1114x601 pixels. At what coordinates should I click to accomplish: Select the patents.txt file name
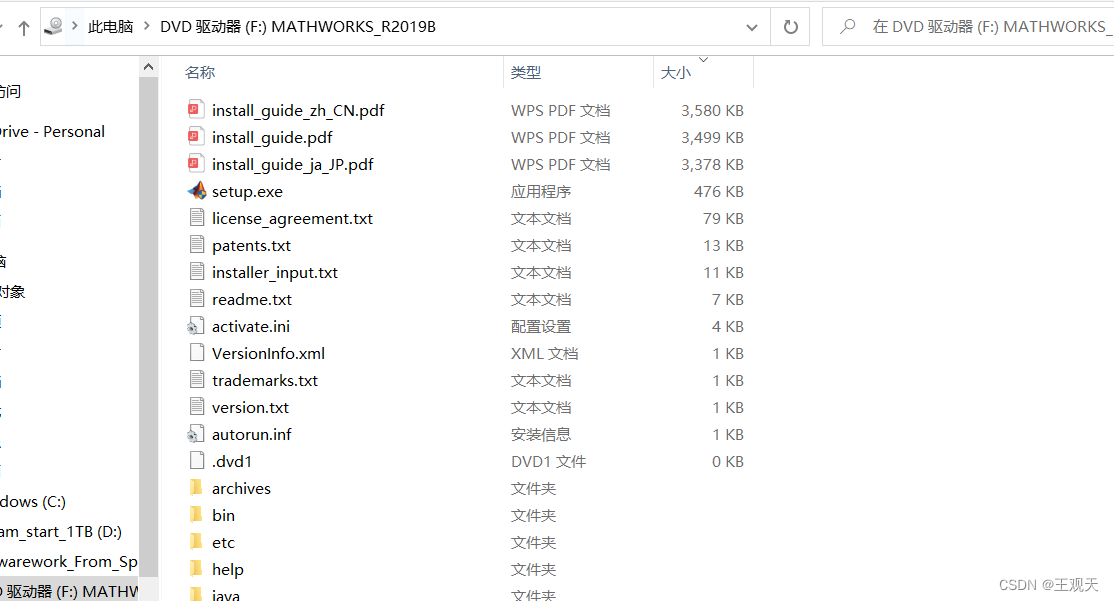click(x=252, y=246)
